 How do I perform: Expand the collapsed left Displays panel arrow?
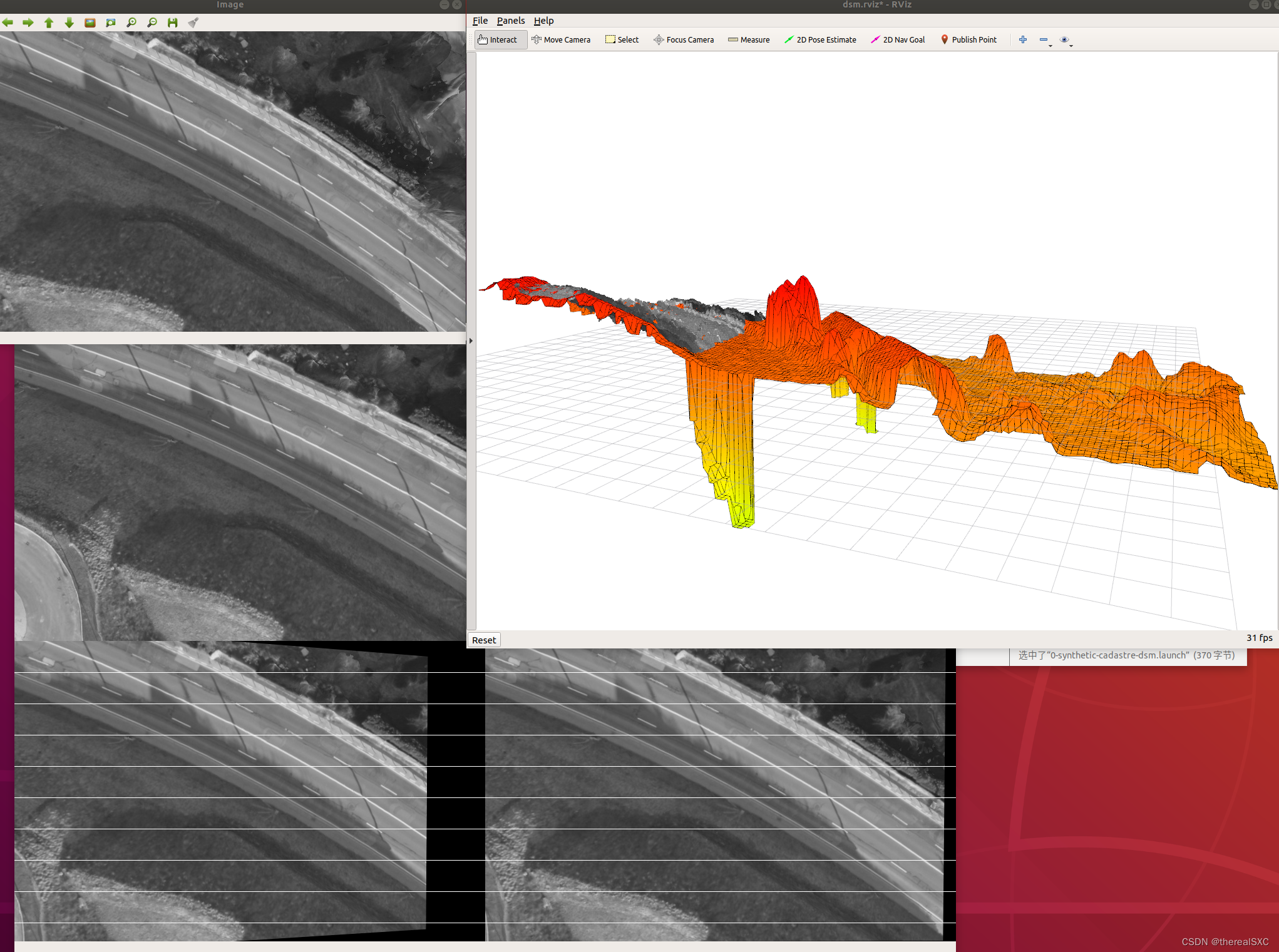[471, 341]
